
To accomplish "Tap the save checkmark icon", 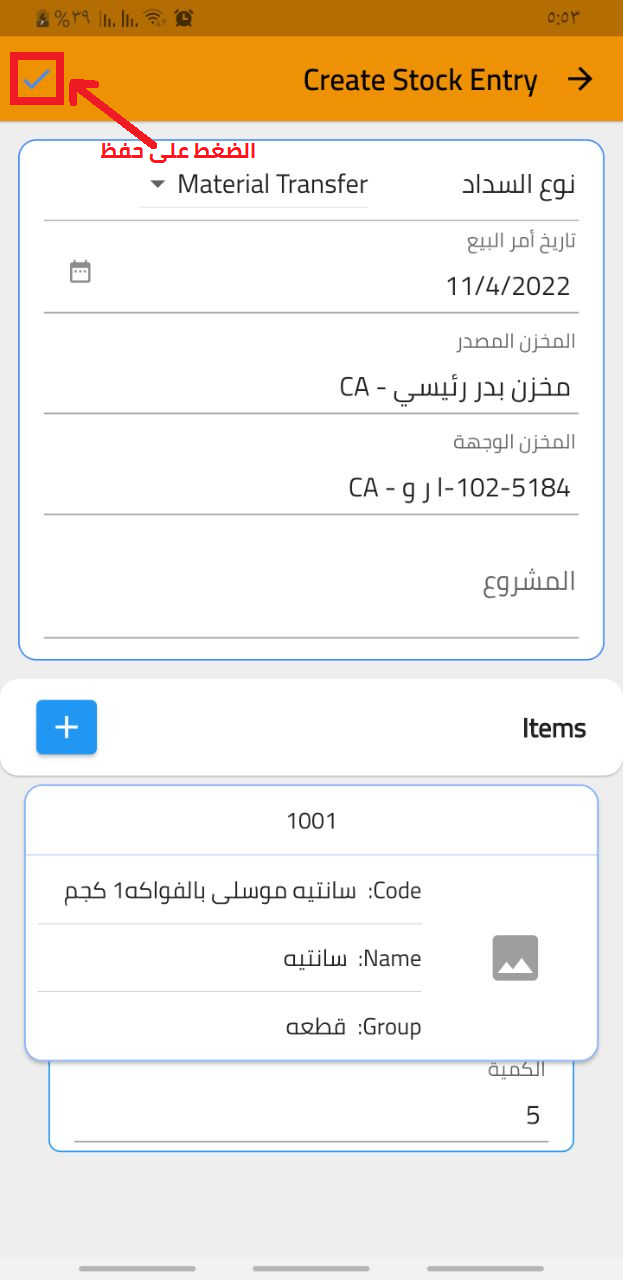I will (x=37, y=79).
